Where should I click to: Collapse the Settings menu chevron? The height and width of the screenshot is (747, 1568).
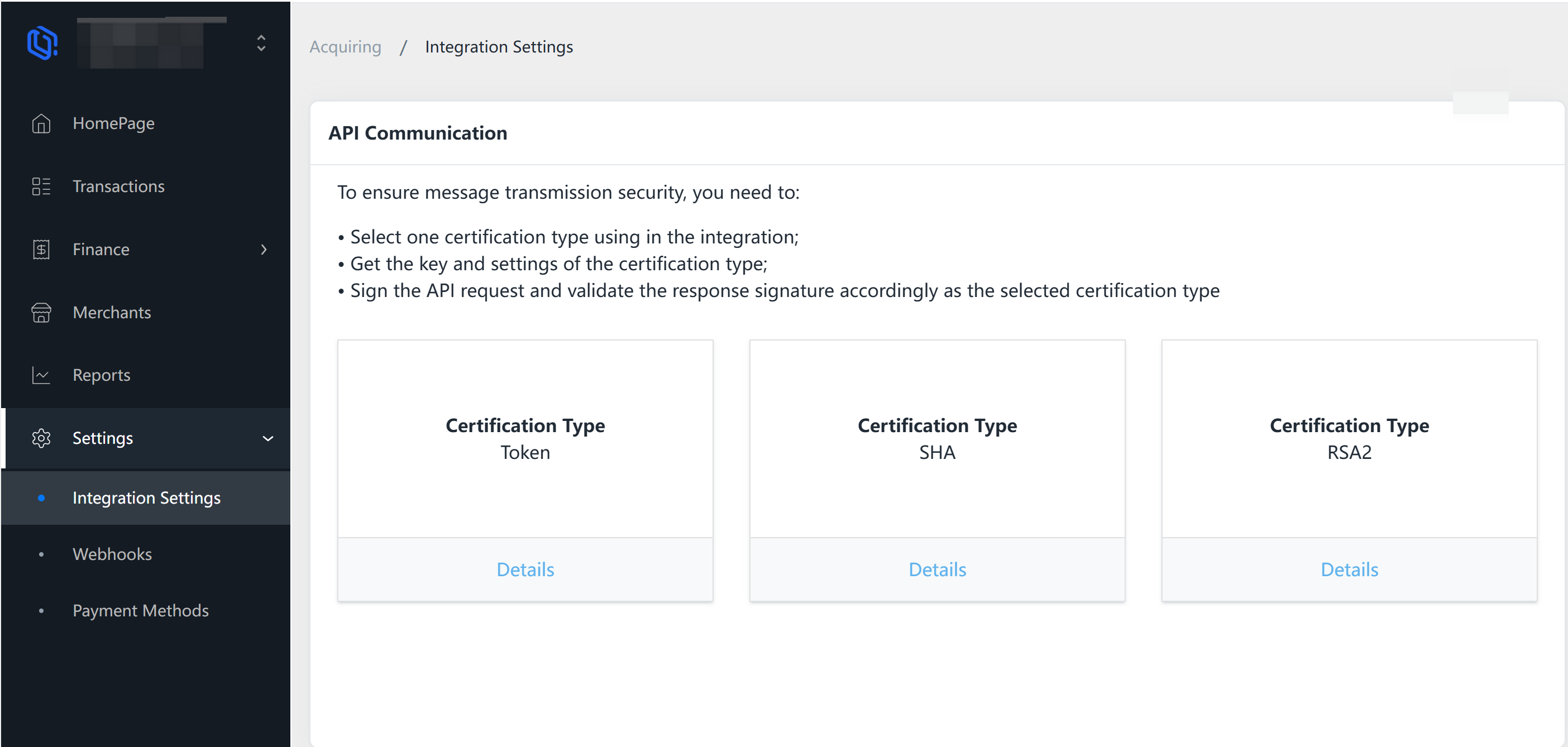pyautogui.click(x=267, y=438)
